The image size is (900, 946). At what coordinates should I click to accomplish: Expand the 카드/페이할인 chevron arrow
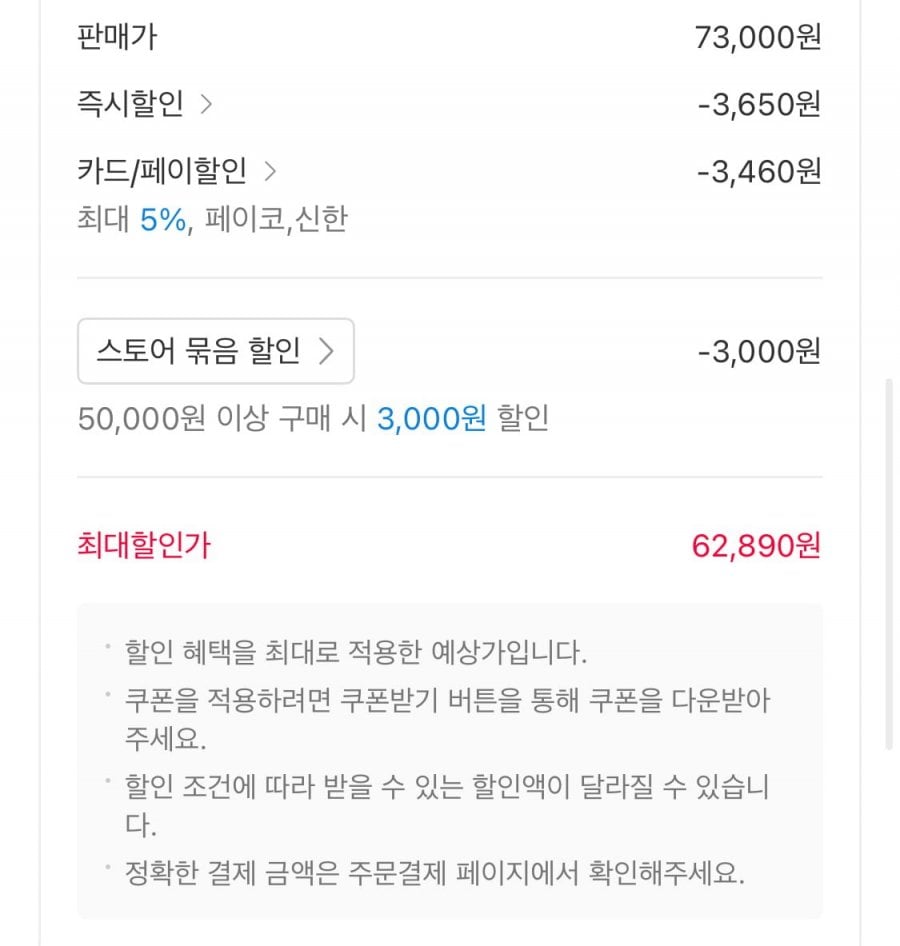269,172
